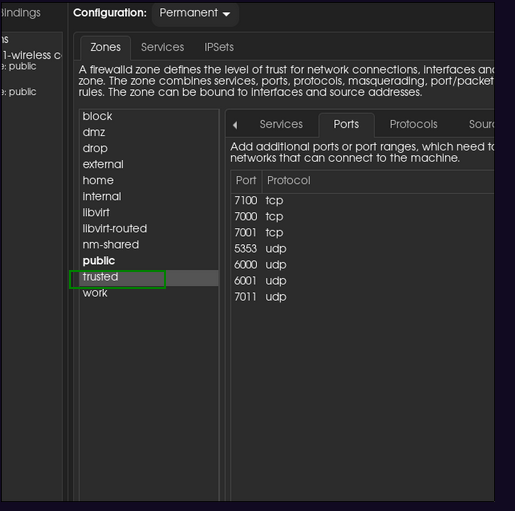This screenshot has width=515, height=511.
Task: Select the 5353 udp port row
Action: click(362, 249)
